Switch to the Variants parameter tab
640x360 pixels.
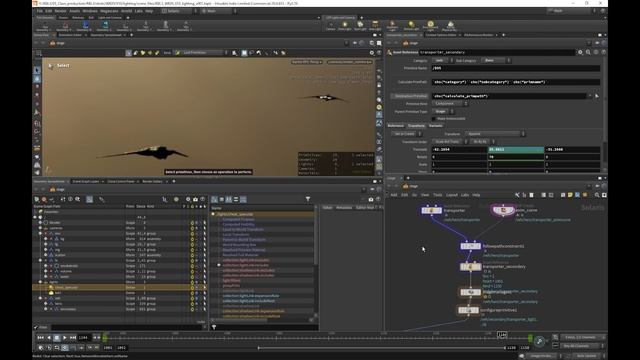[x=436, y=126]
